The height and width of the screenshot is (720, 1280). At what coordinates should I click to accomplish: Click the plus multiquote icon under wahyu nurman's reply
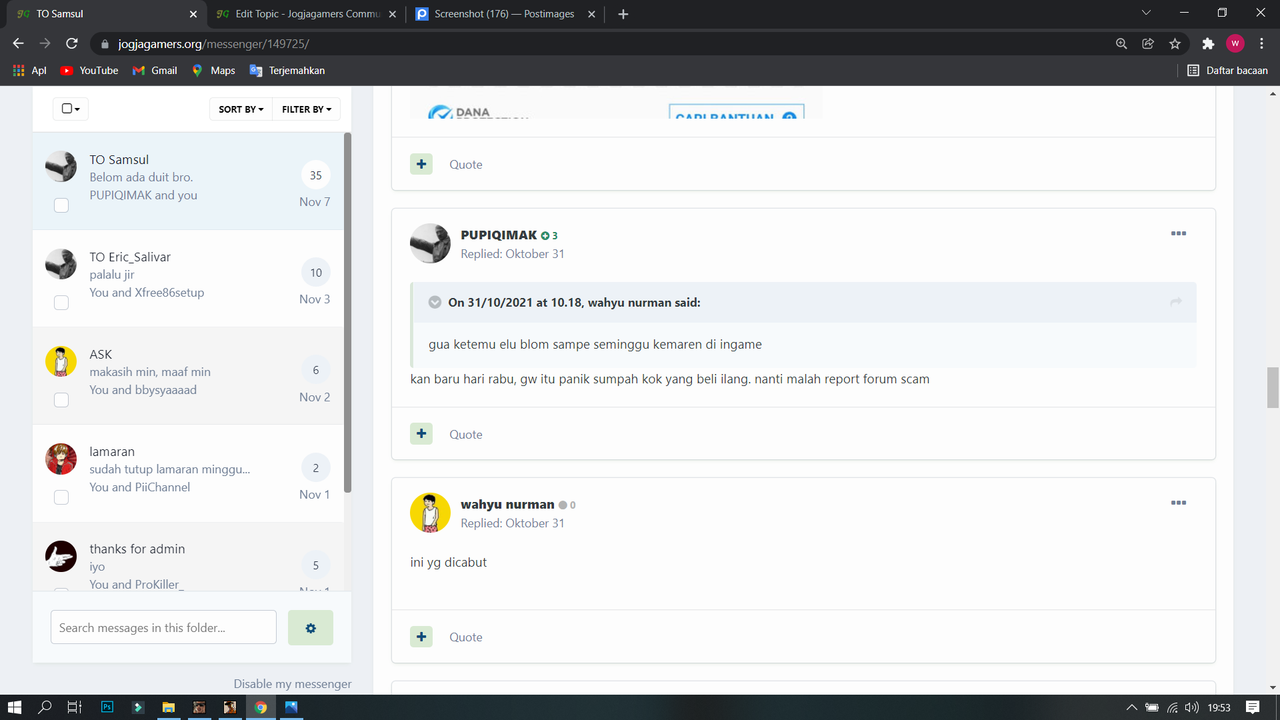[421, 637]
